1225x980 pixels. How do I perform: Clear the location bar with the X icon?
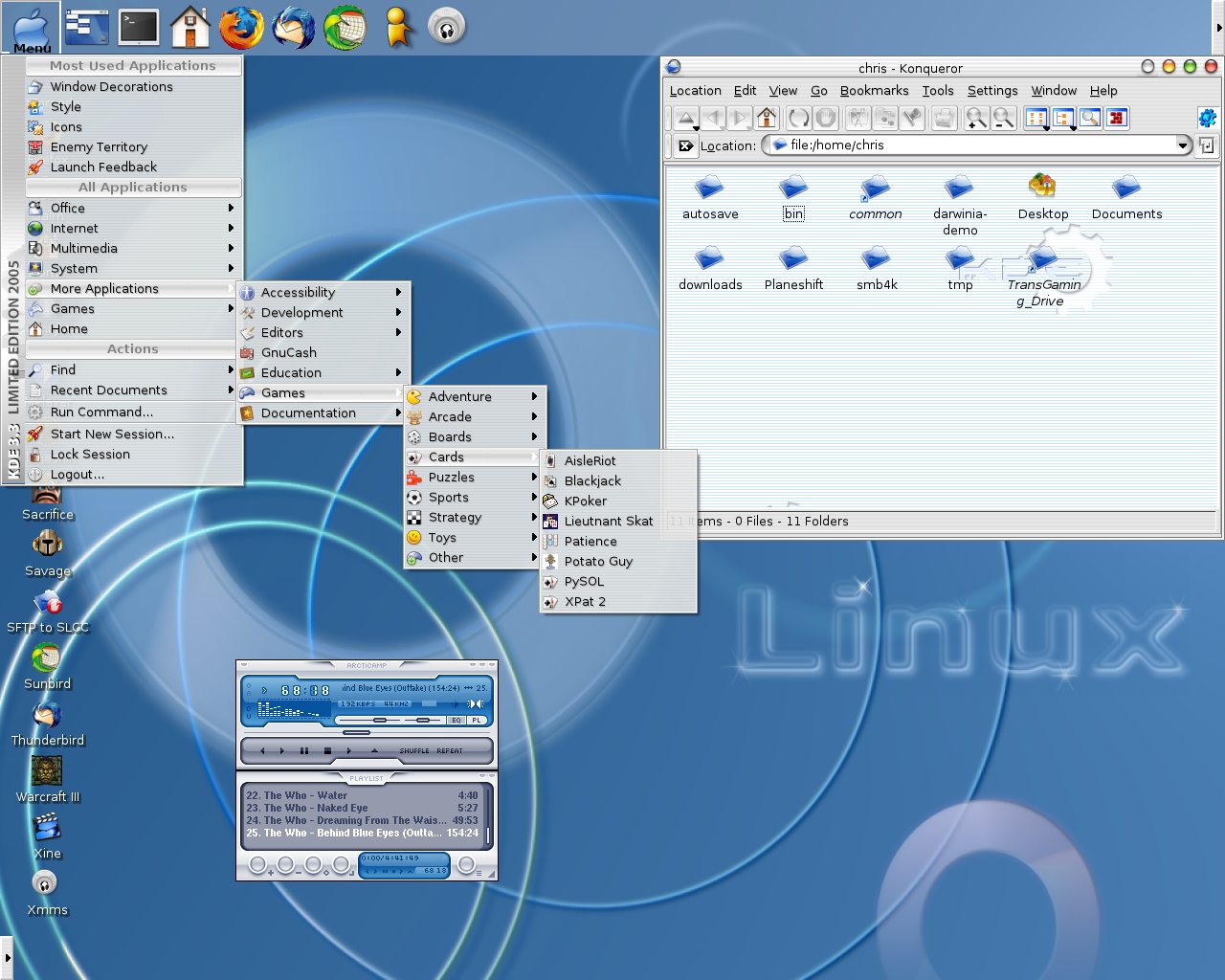685,145
